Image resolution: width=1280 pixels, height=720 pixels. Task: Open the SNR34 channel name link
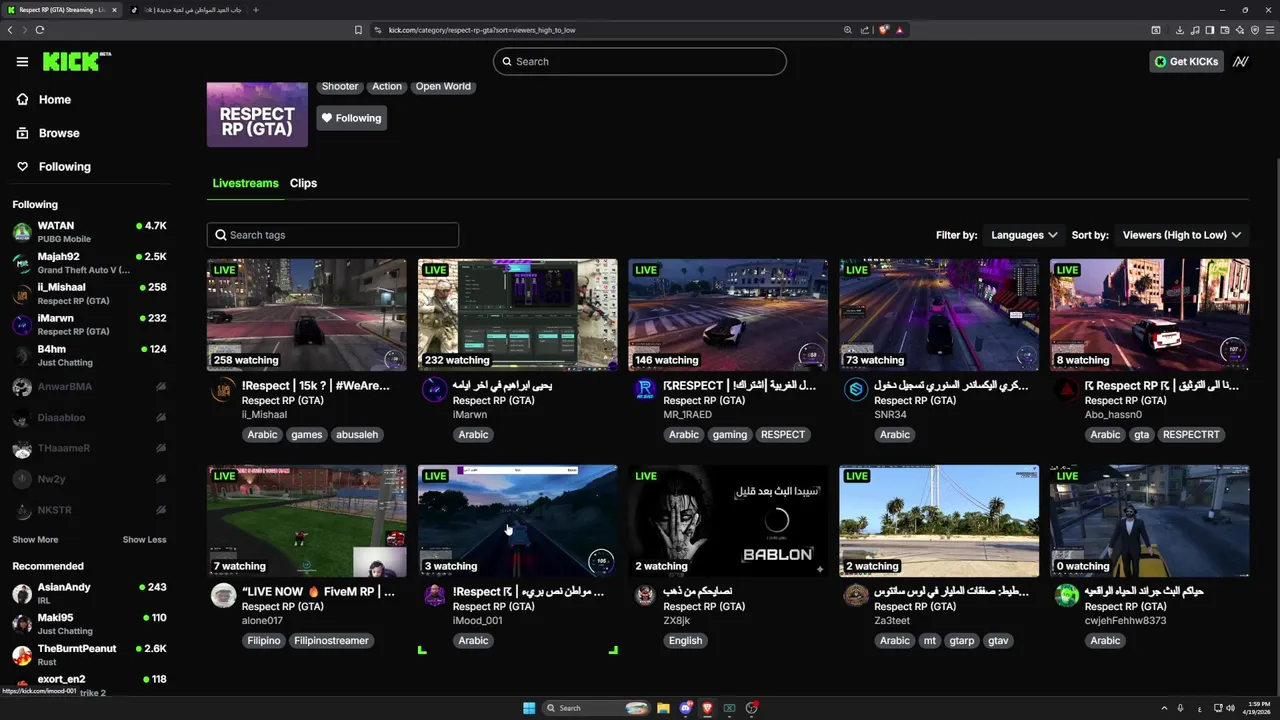(x=890, y=415)
